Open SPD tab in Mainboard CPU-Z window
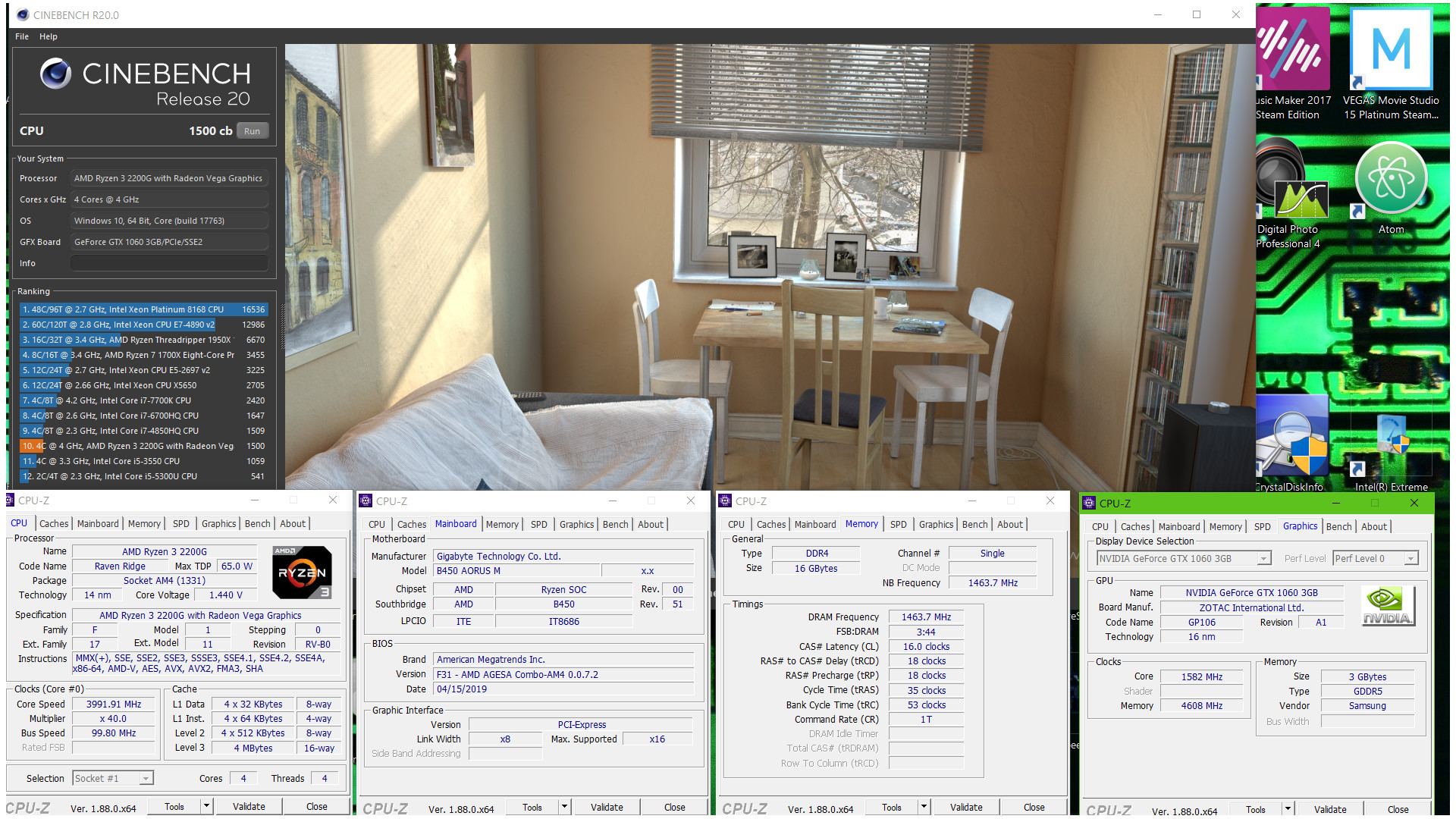This screenshot has height=819, width=1456. click(x=539, y=524)
